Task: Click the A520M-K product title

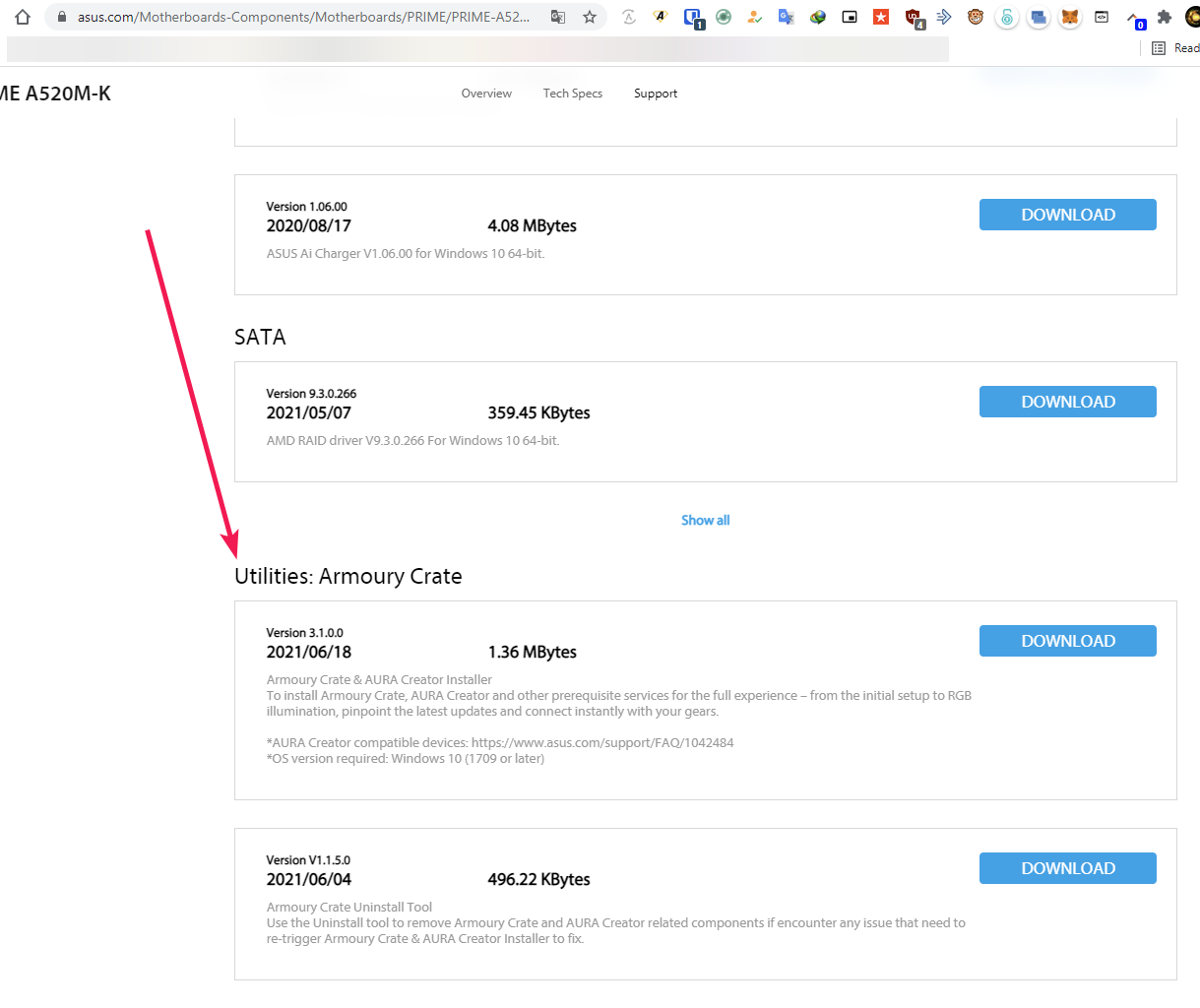Action: [55, 94]
